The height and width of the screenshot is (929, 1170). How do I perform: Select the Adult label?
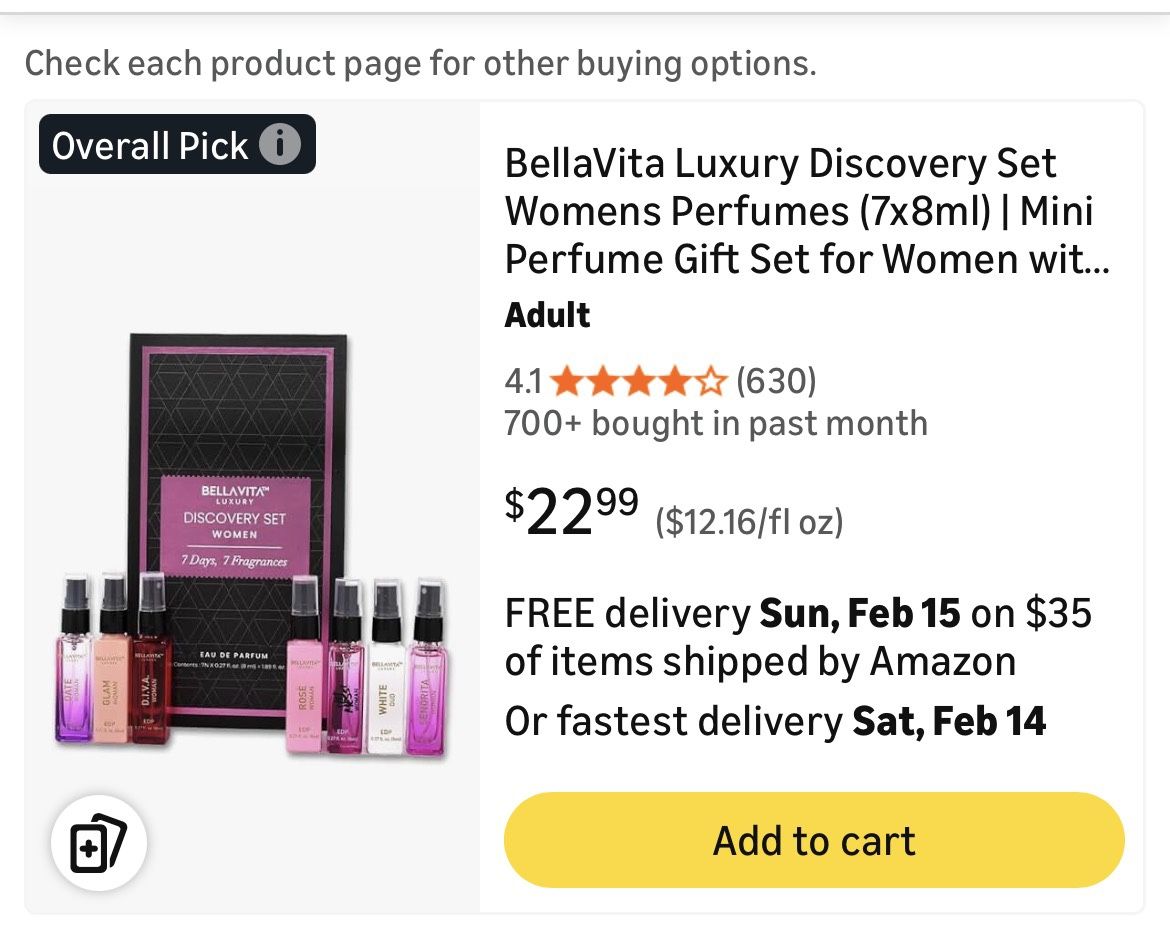(546, 315)
